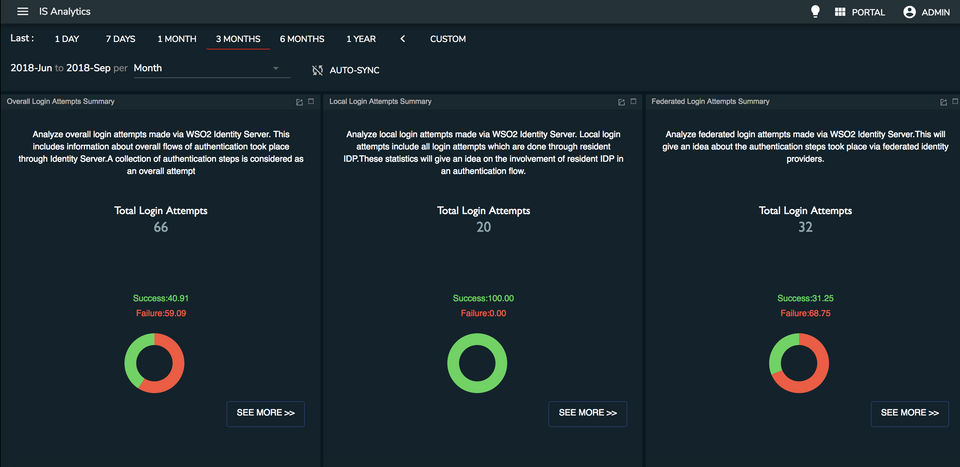Open the hamburger navigation menu
Viewport: 960px width, 467px height.
pyautogui.click(x=23, y=12)
